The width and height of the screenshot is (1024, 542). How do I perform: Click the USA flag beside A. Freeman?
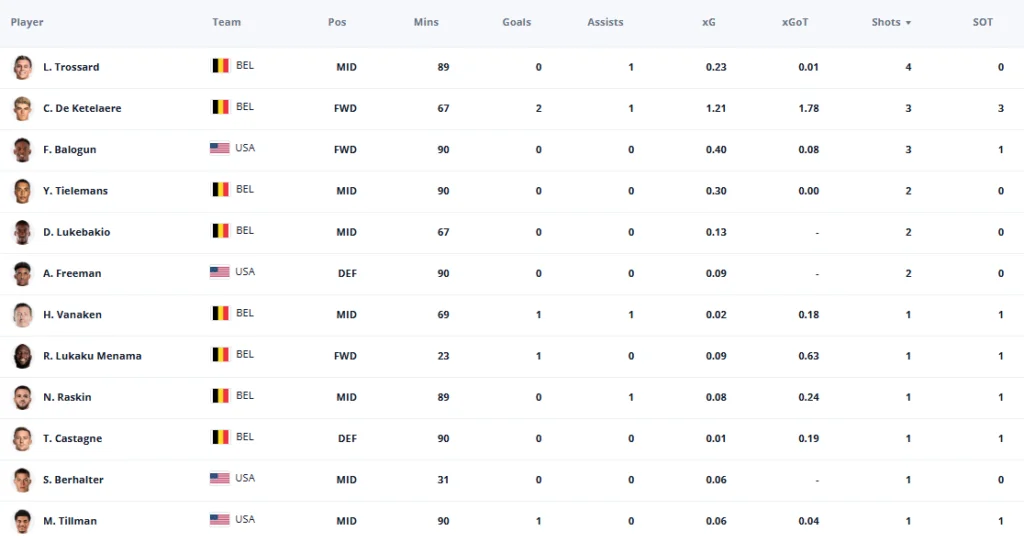219,272
